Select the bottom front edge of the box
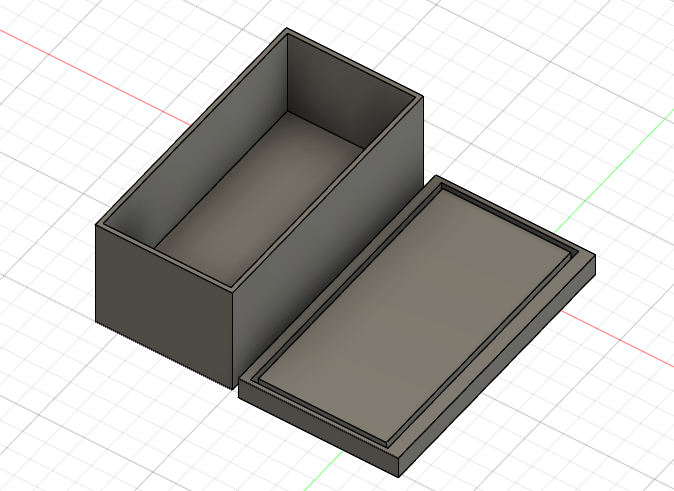Viewport: 674px width, 491px height. click(164, 356)
